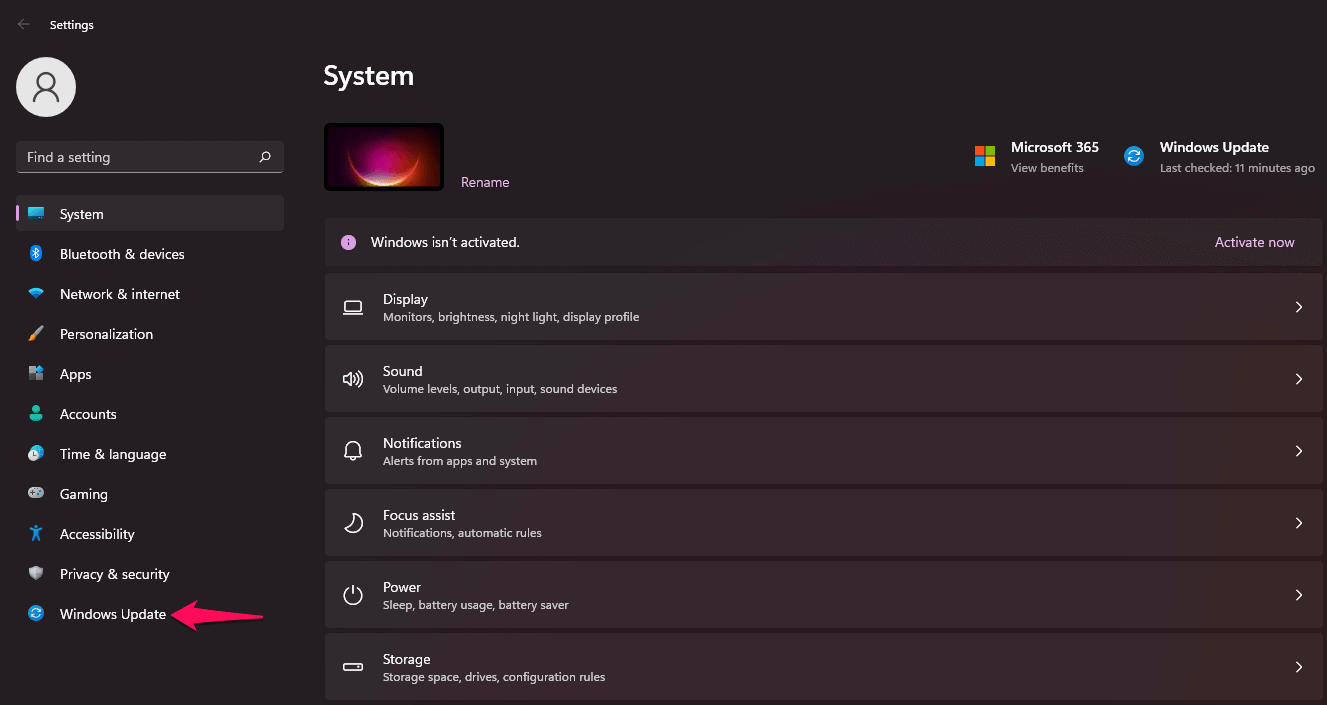Image resolution: width=1327 pixels, height=705 pixels.
Task: Click the back arrow in title bar
Action: click(x=24, y=25)
